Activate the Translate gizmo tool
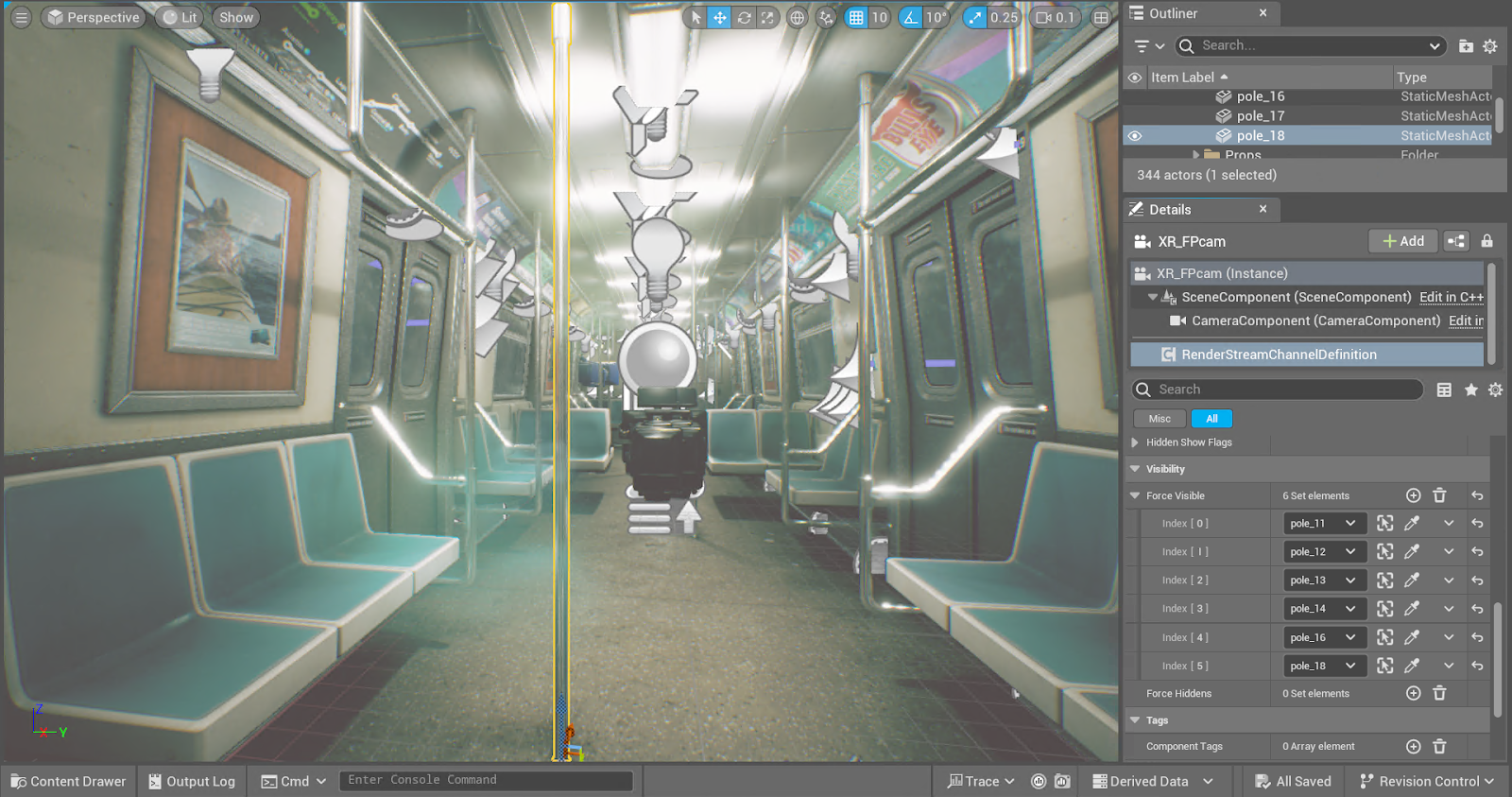This screenshot has width=1512, height=797. click(720, 17)
